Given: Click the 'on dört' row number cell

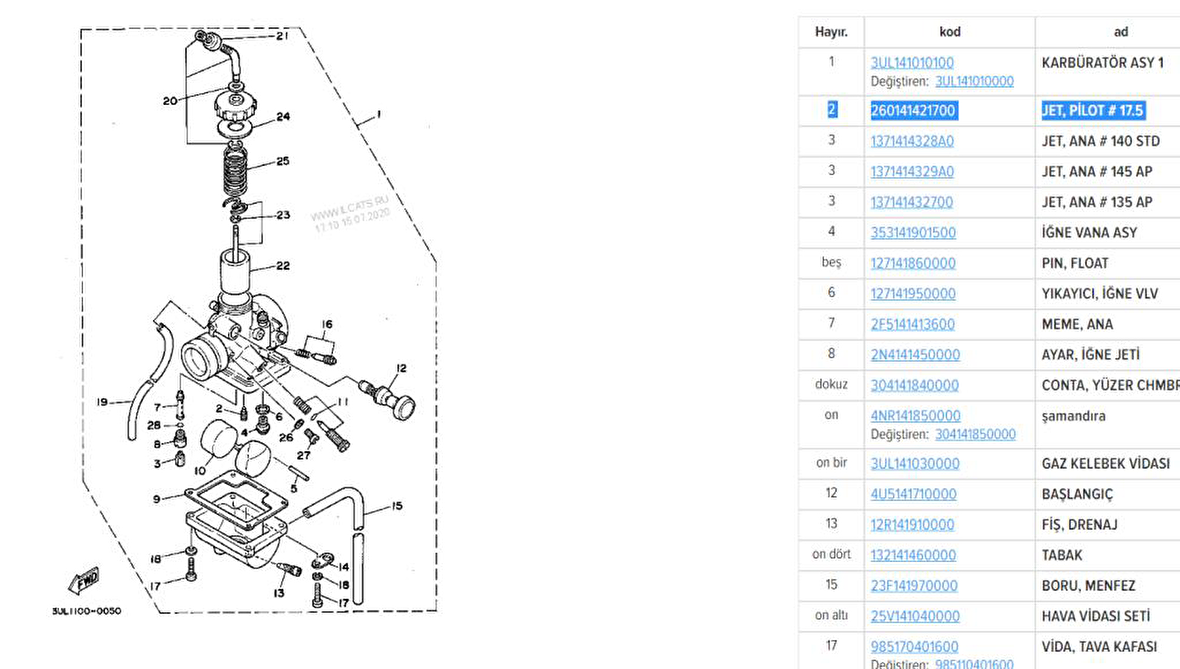Looking at the screenshot, I should coord(831,555).
